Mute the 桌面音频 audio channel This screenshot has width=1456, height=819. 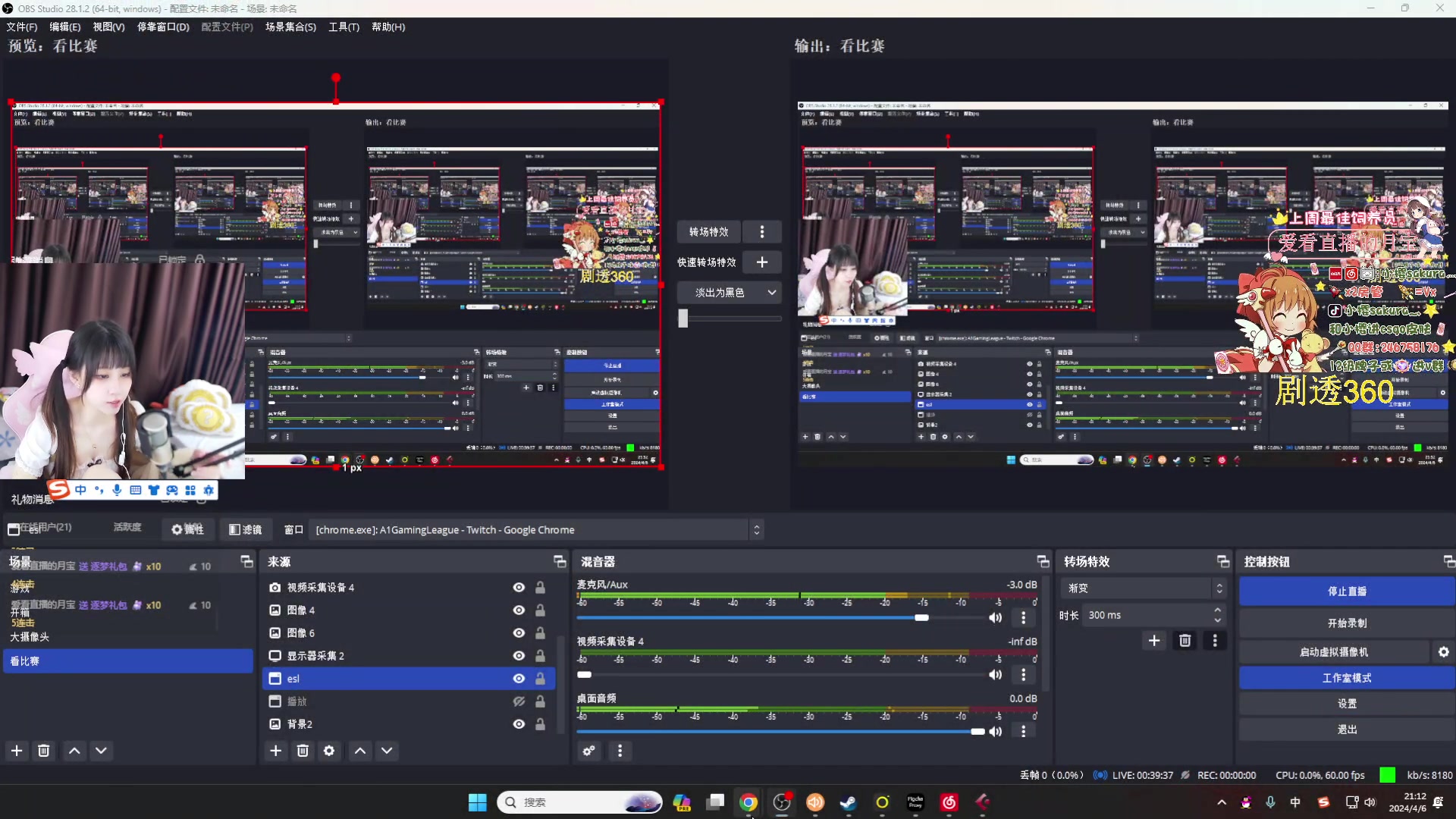click(x=996, y=732)
